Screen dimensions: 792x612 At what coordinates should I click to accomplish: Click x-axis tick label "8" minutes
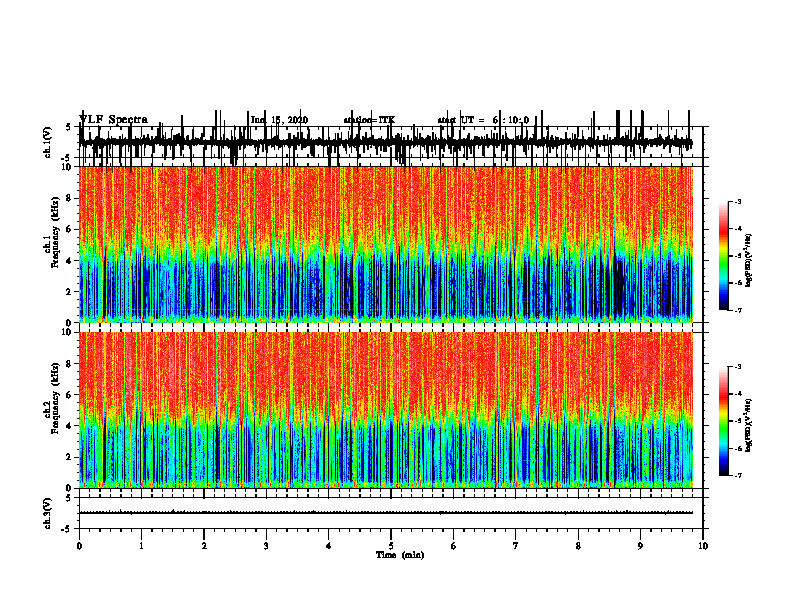click(578, 546)
